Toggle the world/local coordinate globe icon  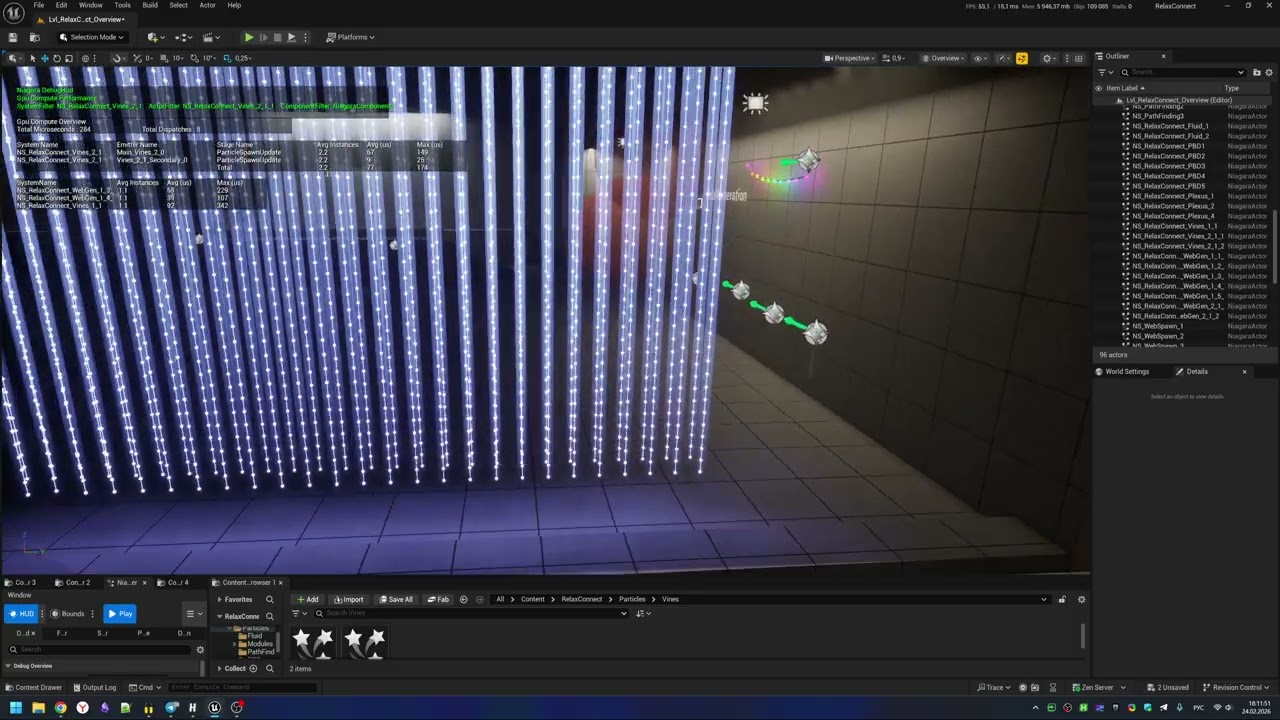click(85, 58)
